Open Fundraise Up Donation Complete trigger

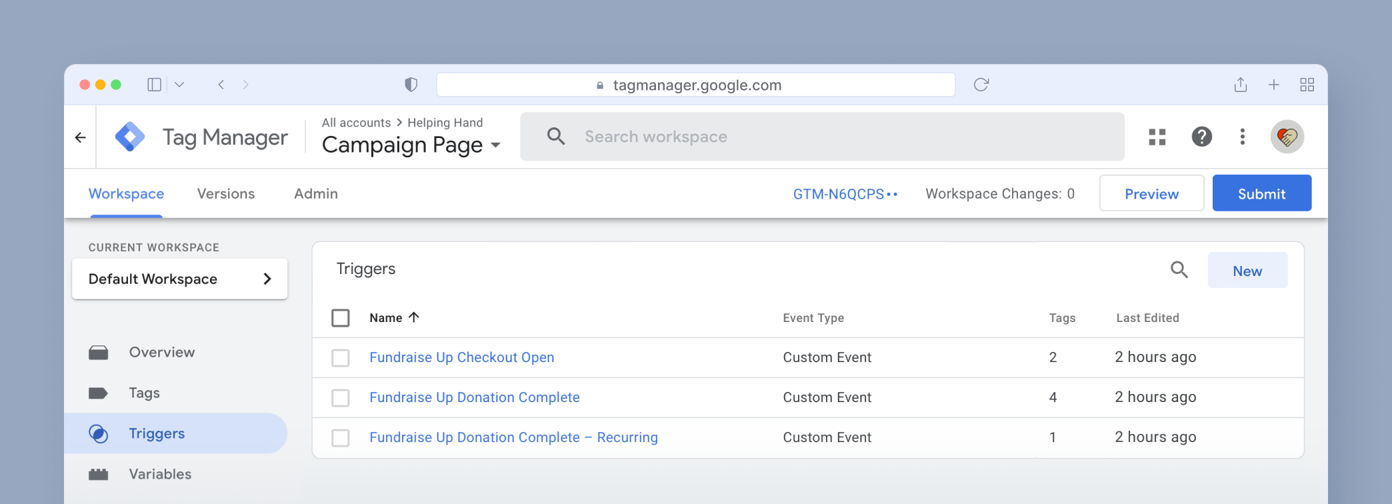pos(474,397)
